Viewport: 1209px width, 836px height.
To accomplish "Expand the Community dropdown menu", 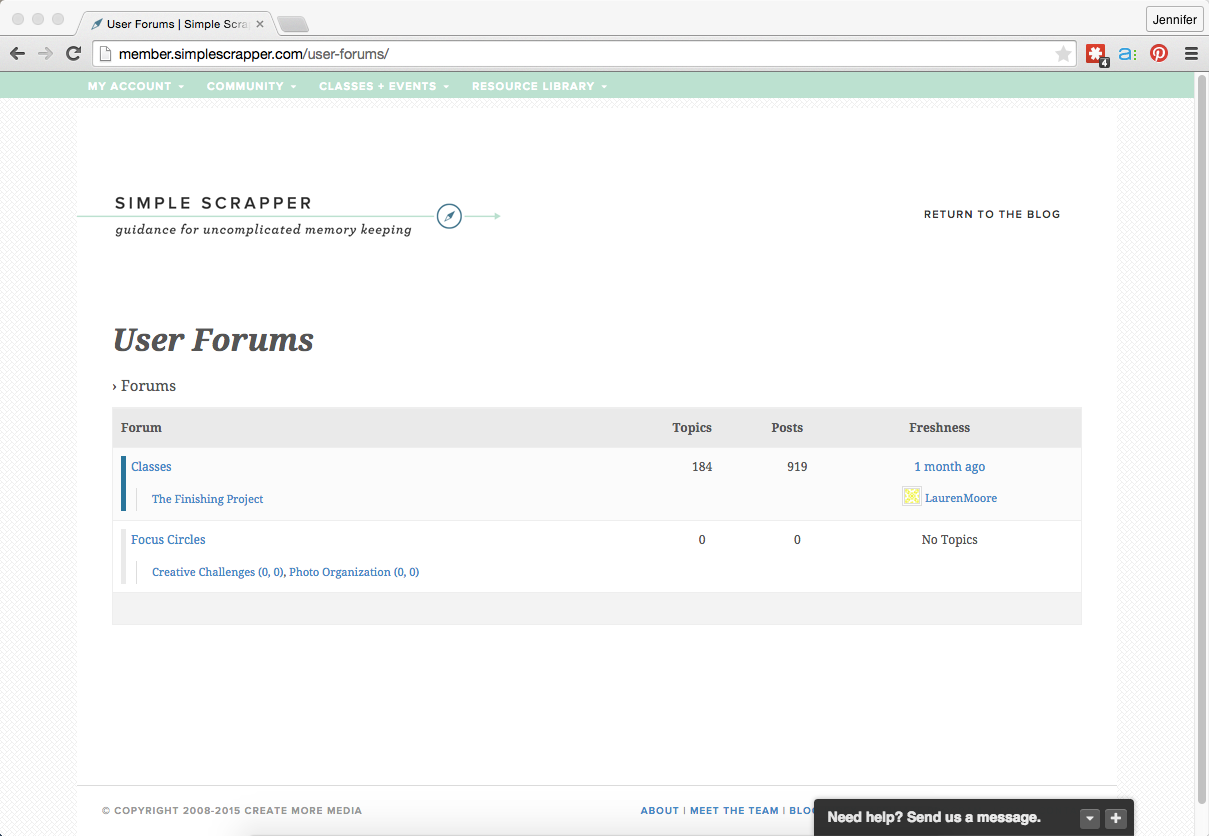I will [251, 86].
